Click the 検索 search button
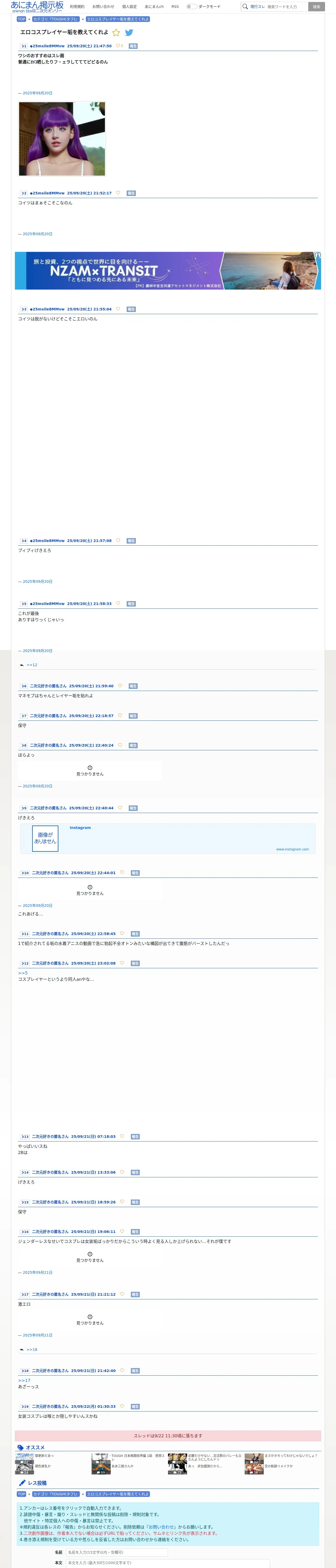Screen dimensions: 336x1568 click(316, 7)
